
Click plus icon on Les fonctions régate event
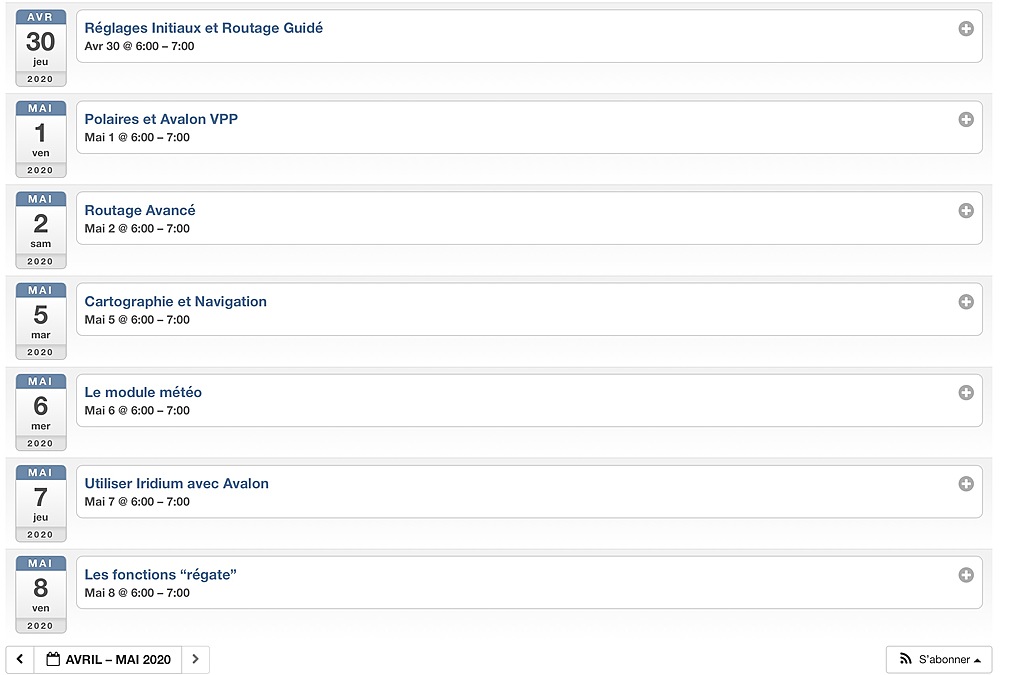pyautogui.click(x=966, y=575)
